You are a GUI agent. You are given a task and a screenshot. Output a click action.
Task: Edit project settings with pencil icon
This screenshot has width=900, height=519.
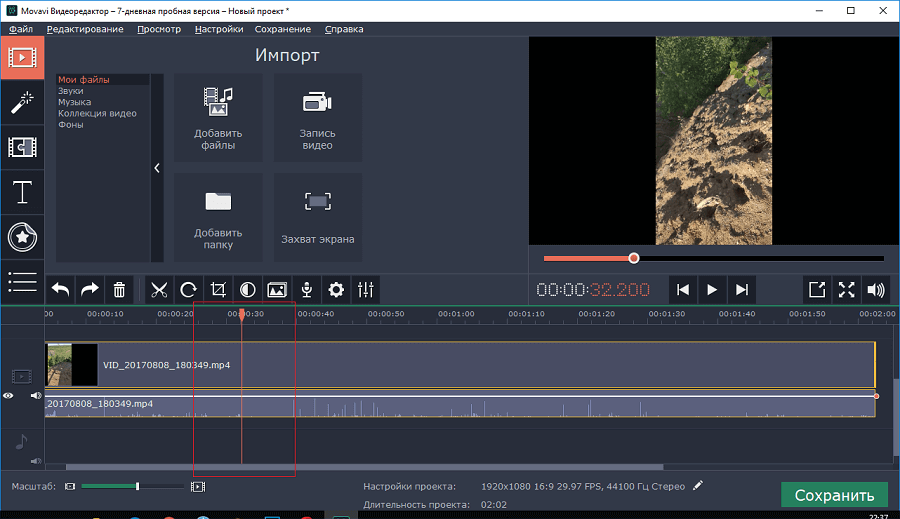tap(697, 486)
